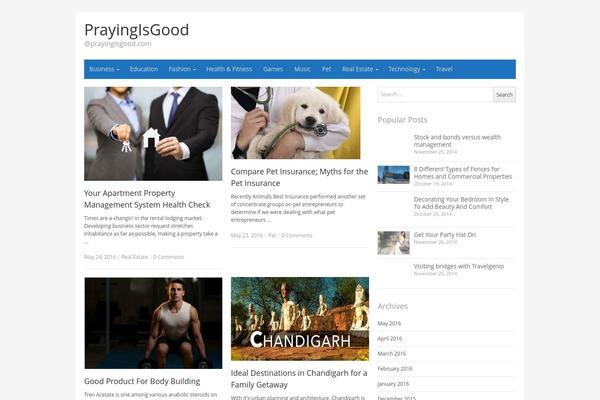Image resolution: width=600 pixels, height=400 pixels.
Task: Open the Travel navigation item
Action: coord(444,69)
